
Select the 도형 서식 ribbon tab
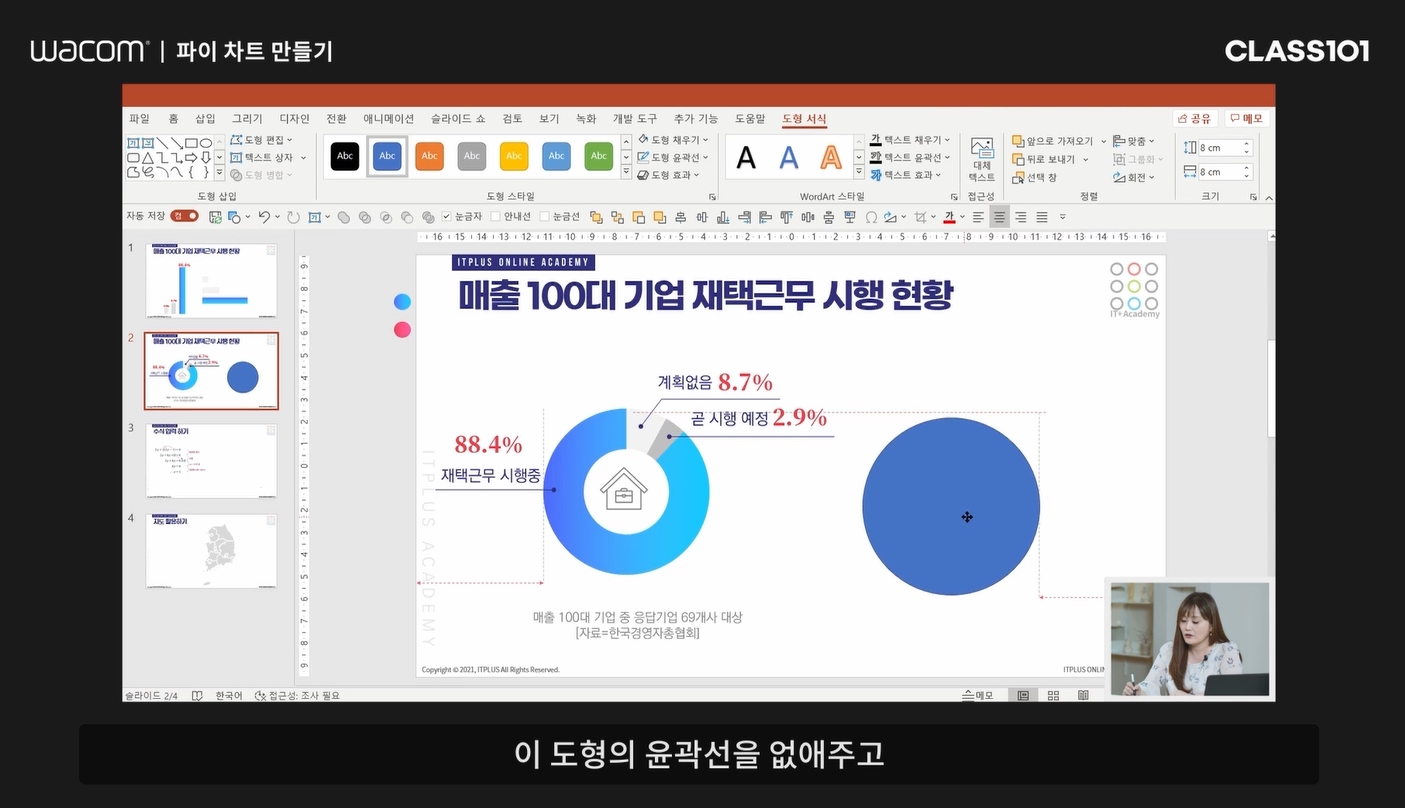(x=804, y=118)
